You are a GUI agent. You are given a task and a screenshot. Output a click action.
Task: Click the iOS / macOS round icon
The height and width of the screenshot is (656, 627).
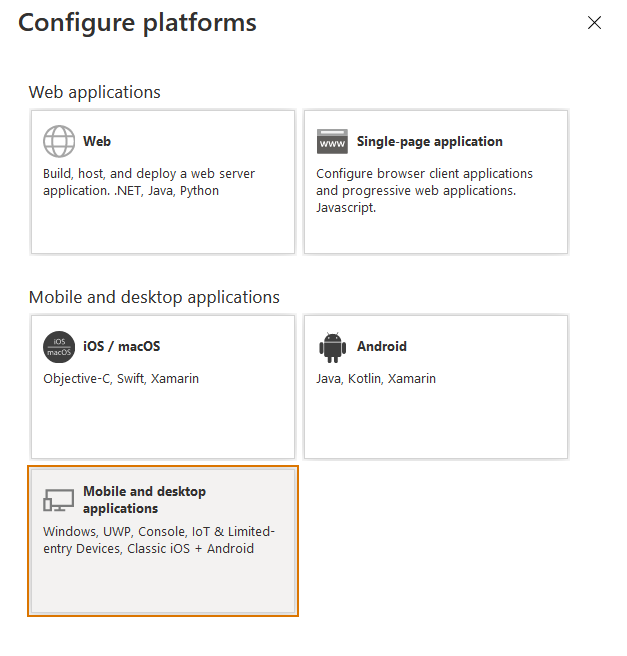coord(59,347)
